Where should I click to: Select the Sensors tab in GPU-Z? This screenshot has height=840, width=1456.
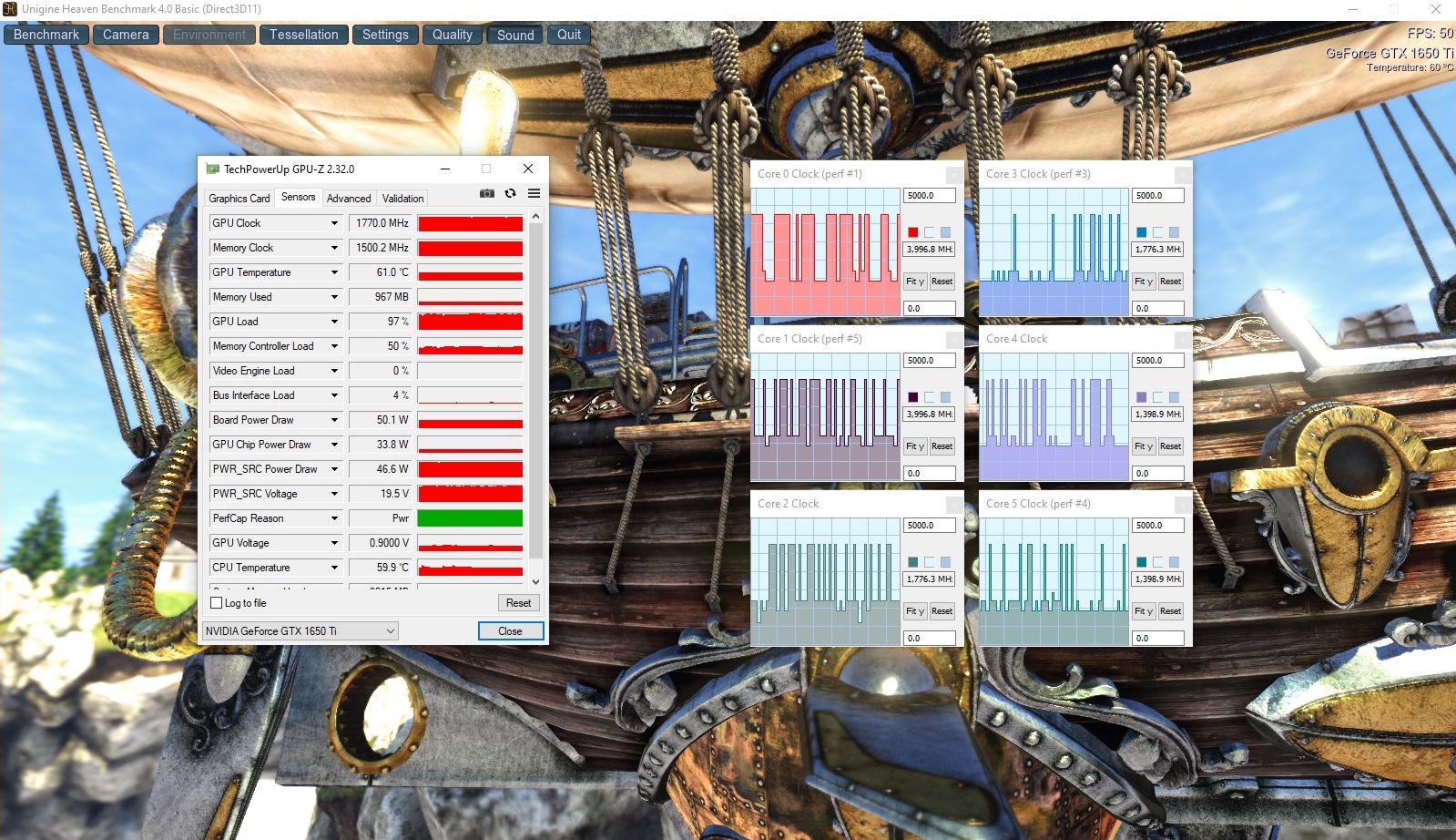click(298, 197)
